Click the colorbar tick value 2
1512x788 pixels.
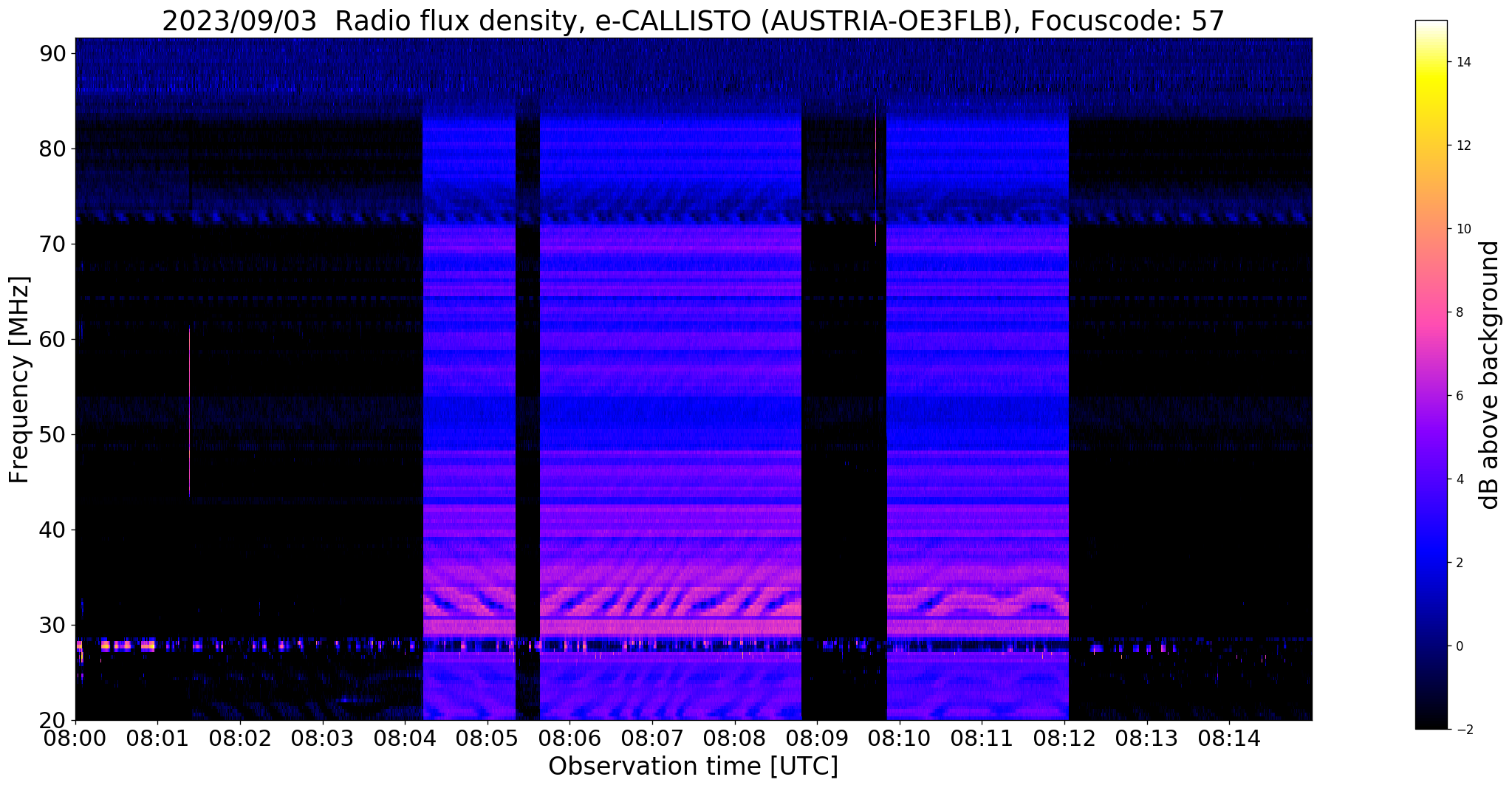pyautogui.click(x=1459, y=563)
